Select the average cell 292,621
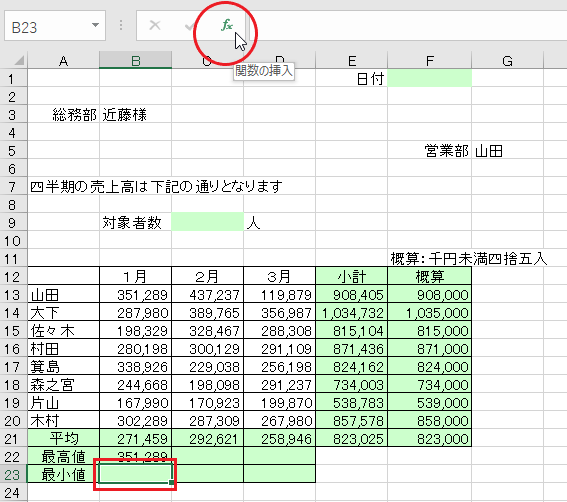The height and width of the screenshot is (502, 567). 208,438
